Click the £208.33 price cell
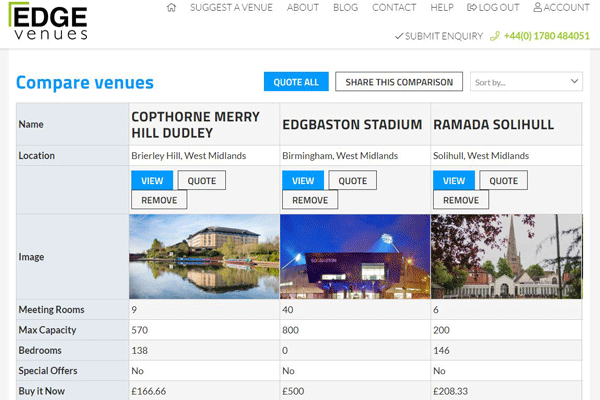Screen dimensions: 600x400 point(450,391)
